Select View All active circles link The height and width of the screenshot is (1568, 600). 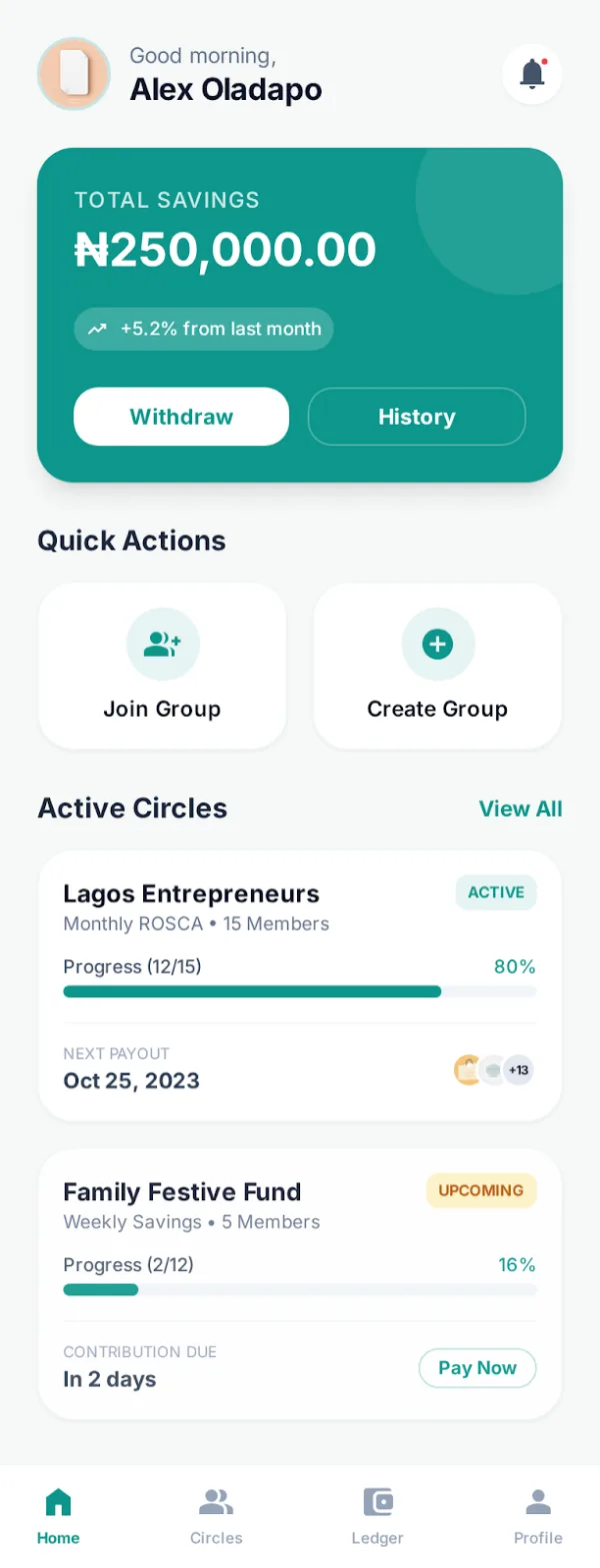pos(520,808)
